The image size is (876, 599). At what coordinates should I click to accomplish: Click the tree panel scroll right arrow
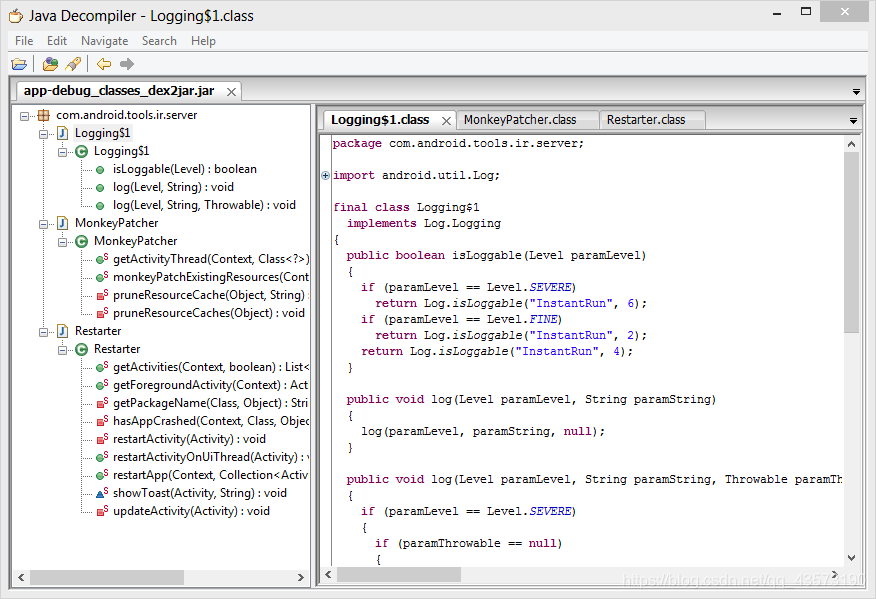301,577
